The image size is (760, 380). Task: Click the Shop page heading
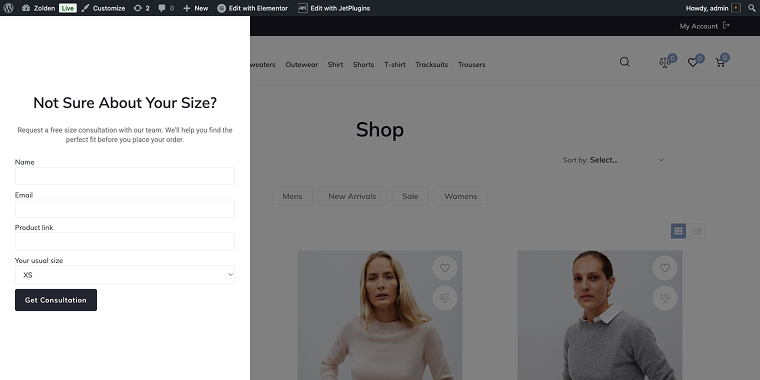(380, 129)
